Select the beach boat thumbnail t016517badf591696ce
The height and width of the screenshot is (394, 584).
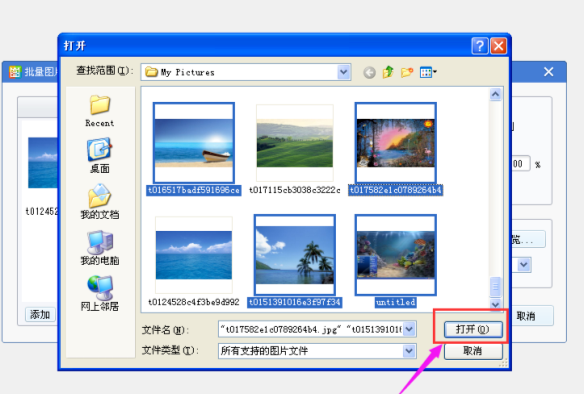click(194, 143)
